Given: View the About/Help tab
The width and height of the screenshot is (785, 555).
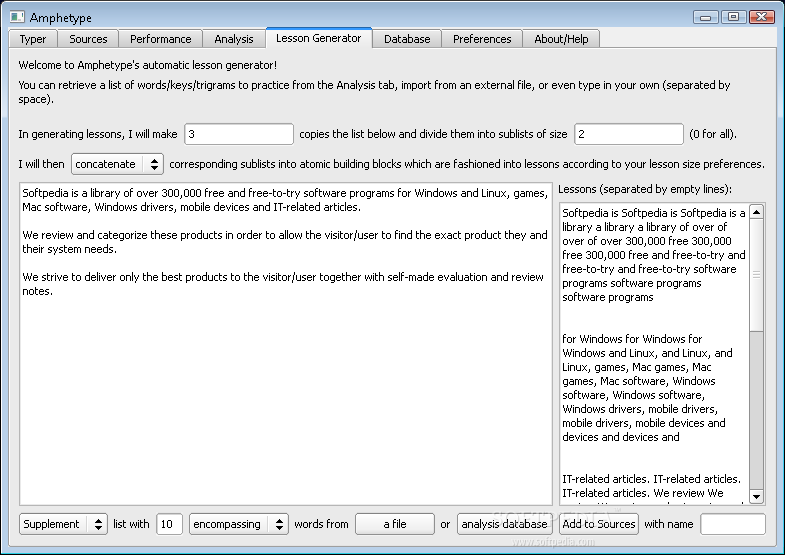Looking at the screenshot, I should pos(561,39).
